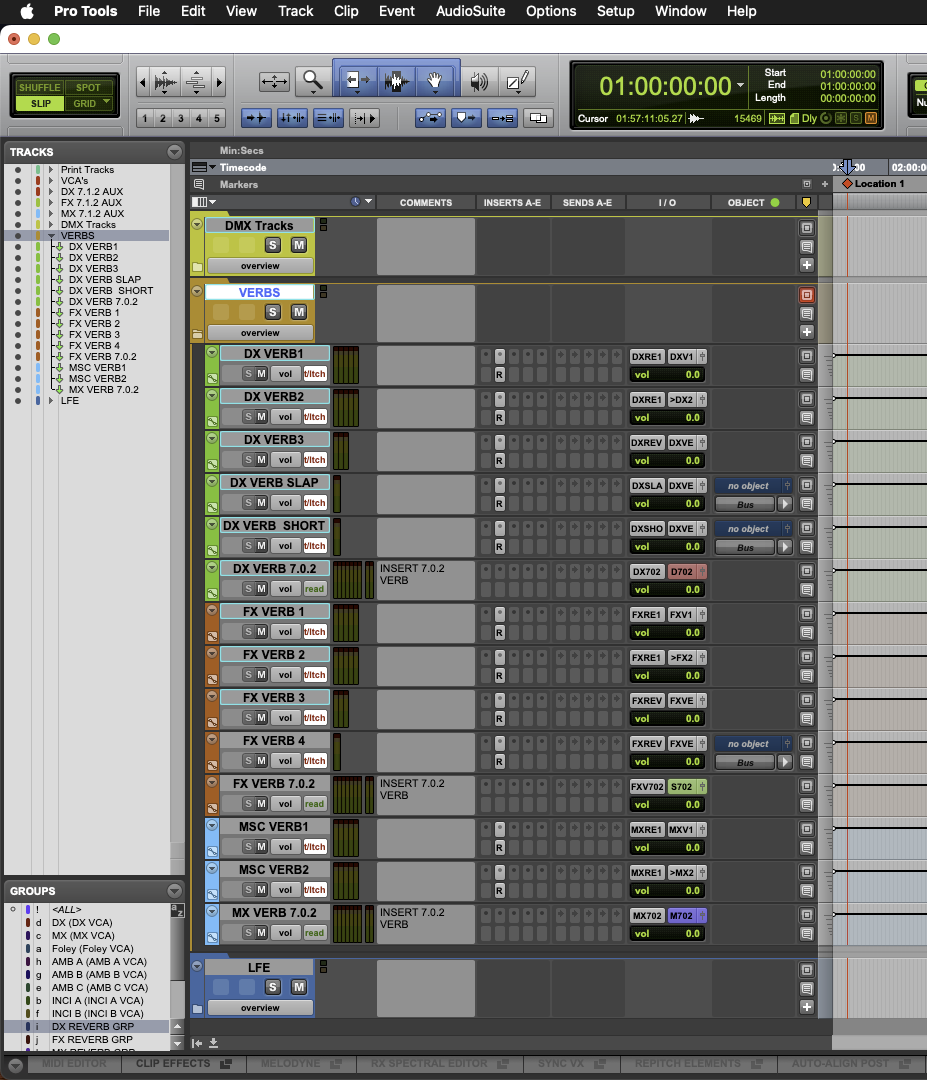Select the Scrubber speaker tool
Image resolution: width=927 pixels, height=1080 pixels.
click(x=478, y=82)
